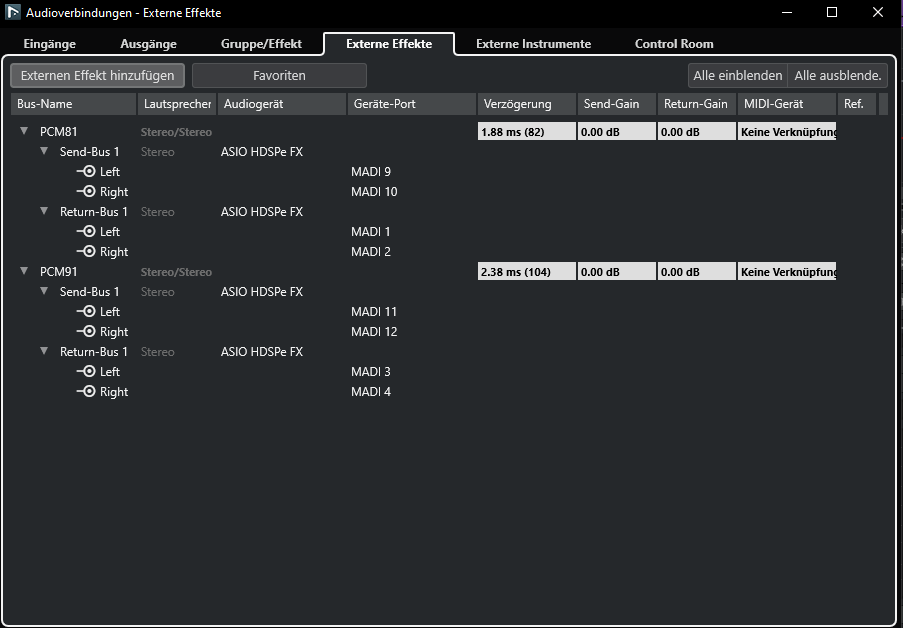Click PCM81 Return-Gain 0.00 dB field
Image resolution: width=903 pixels, height=628 pixels.
696,131
